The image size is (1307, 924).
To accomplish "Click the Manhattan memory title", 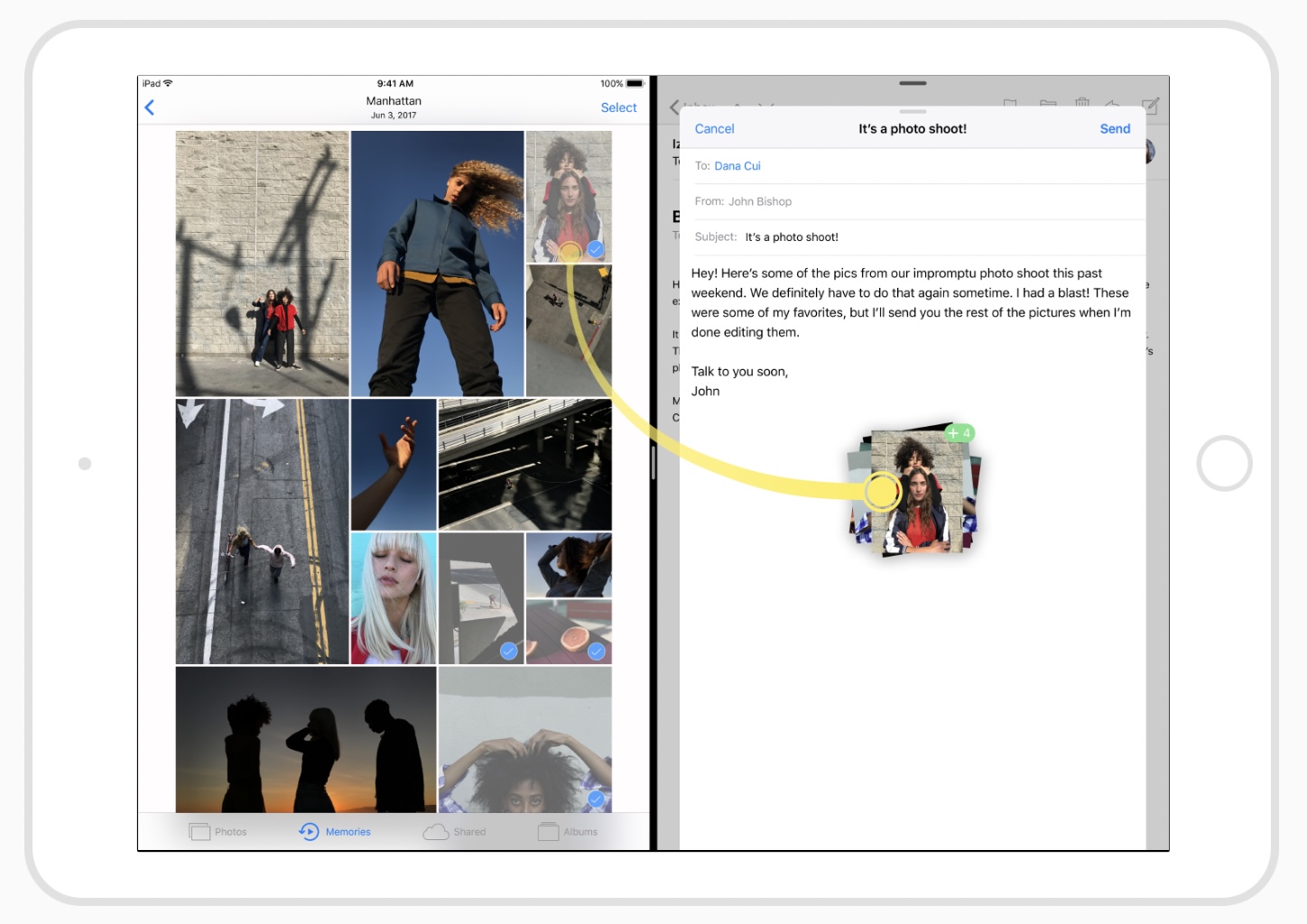I will coord(394,101).
